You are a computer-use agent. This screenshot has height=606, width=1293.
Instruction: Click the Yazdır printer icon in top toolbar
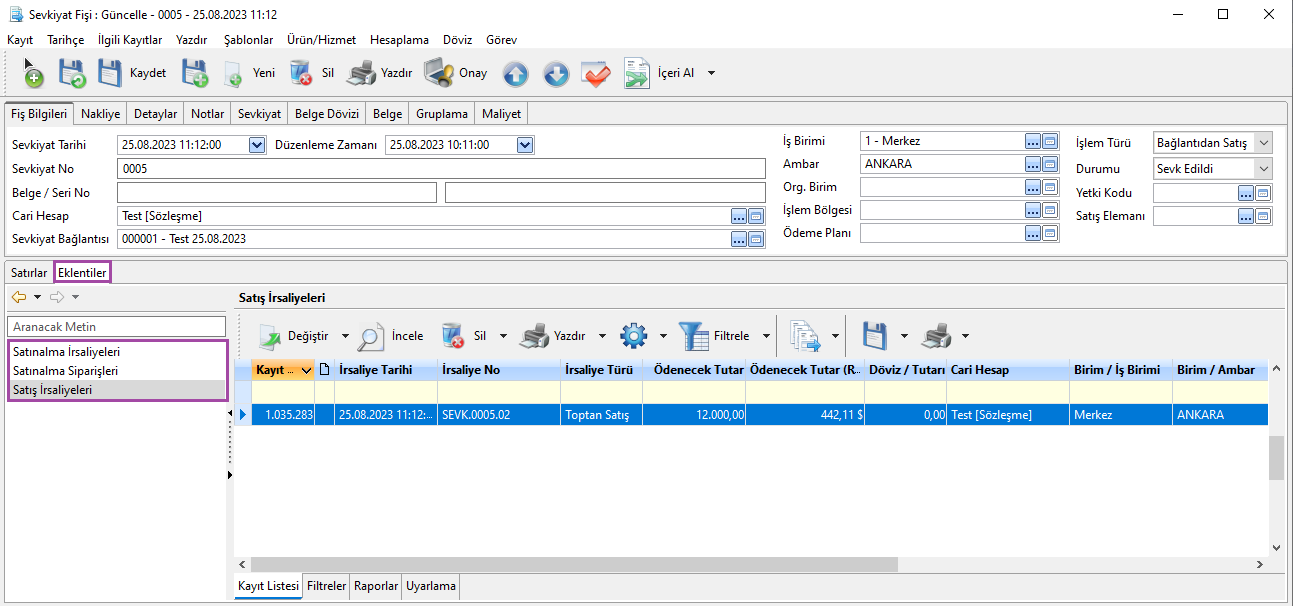(362, 73)
